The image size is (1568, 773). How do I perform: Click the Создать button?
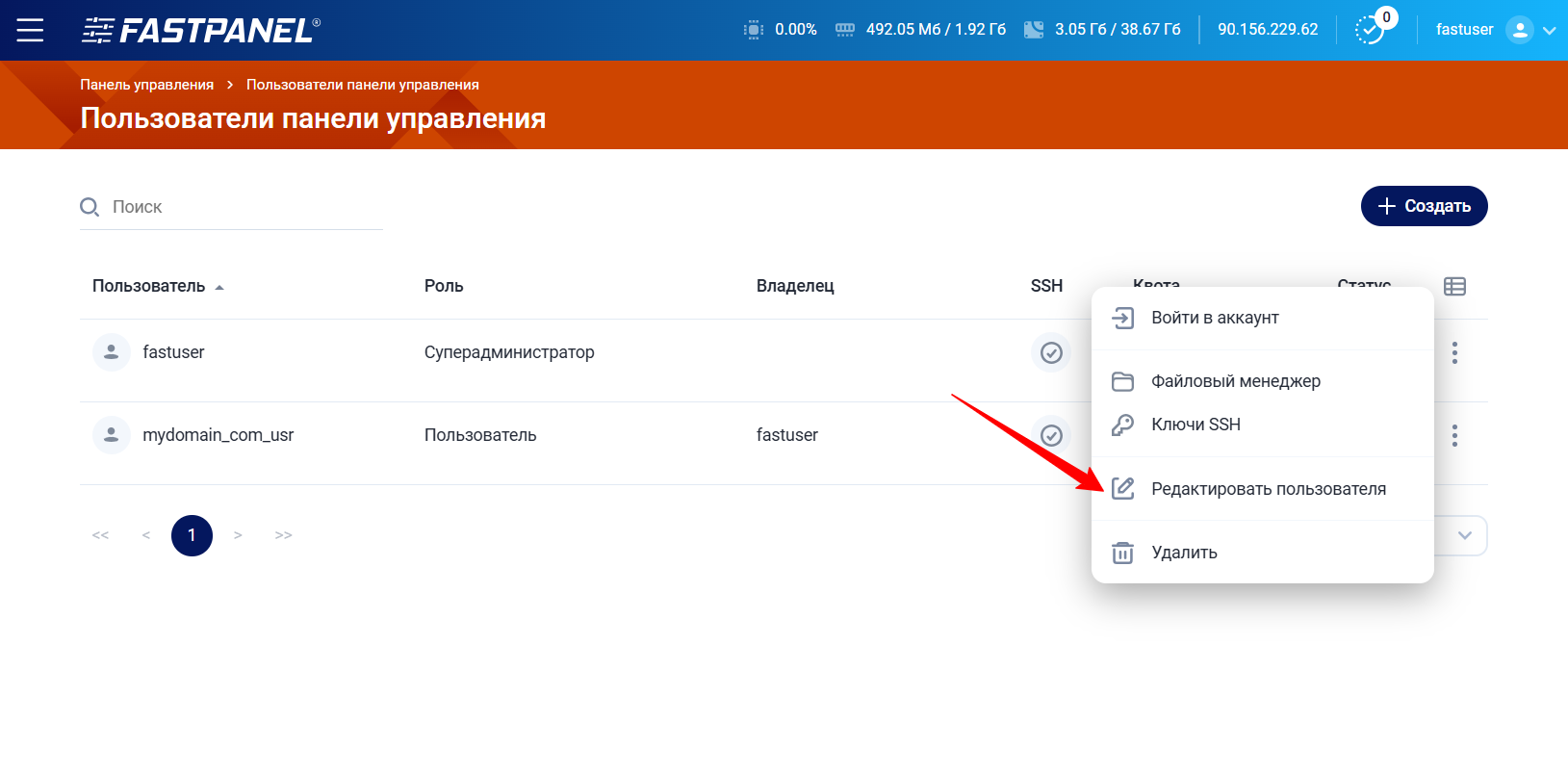(1424, 206)
